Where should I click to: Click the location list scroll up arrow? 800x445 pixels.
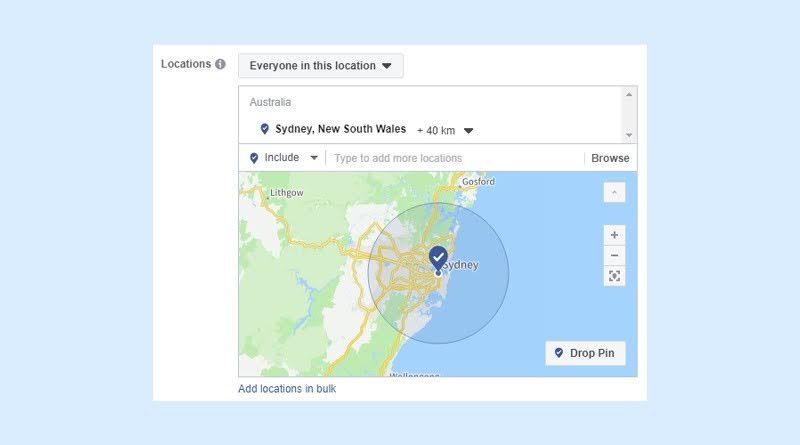(x=629, y=94)
